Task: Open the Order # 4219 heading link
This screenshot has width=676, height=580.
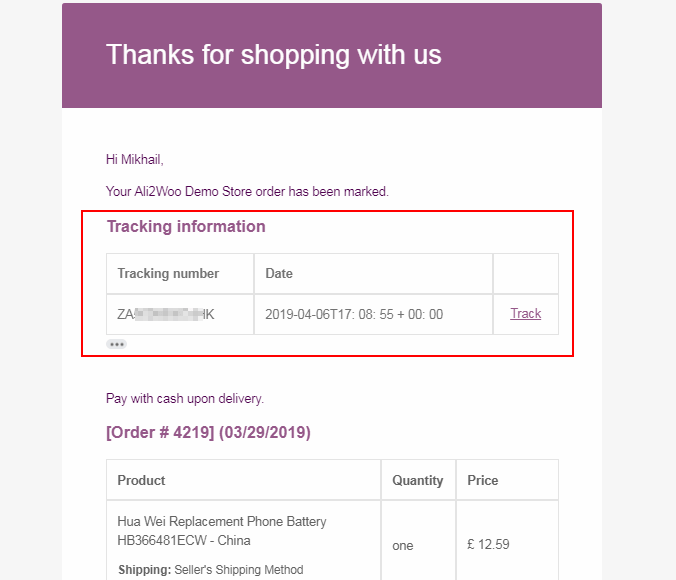Action: click(208, 433)
